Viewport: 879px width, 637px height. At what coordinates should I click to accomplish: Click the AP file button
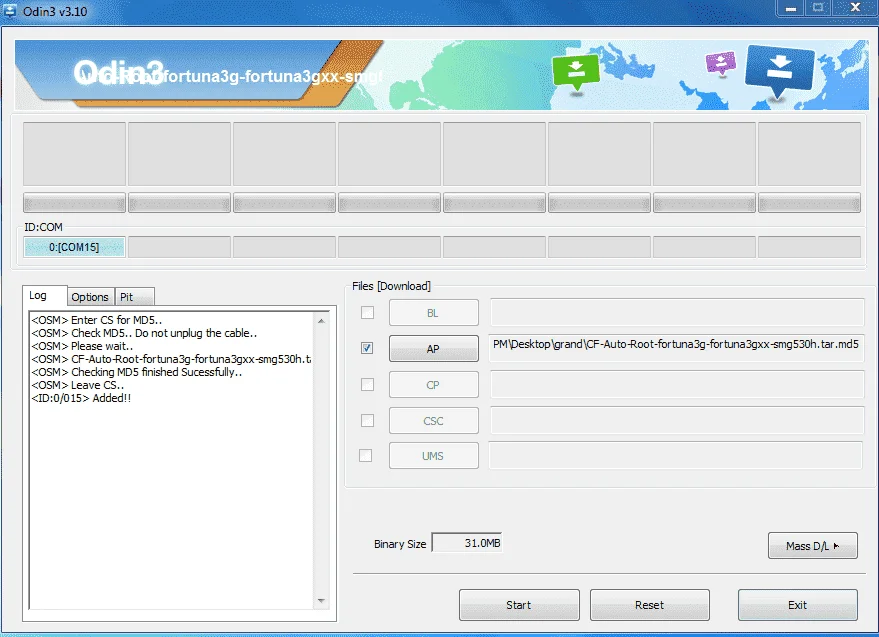point(433,349)
